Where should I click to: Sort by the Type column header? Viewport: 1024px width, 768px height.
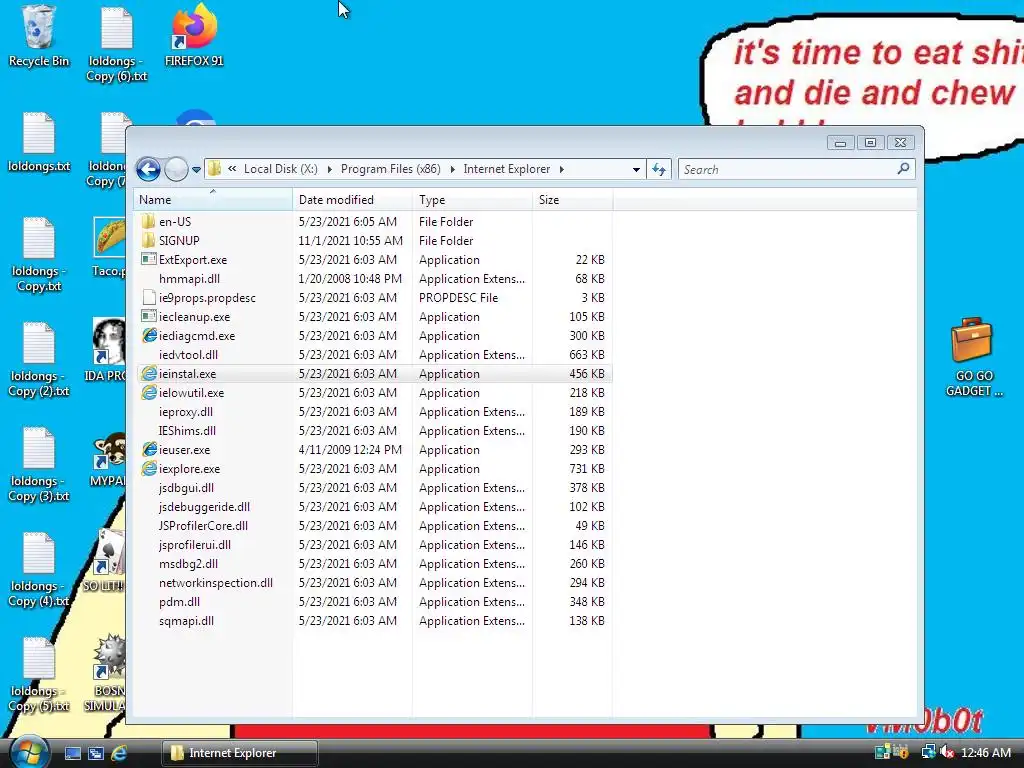point(473,200)
